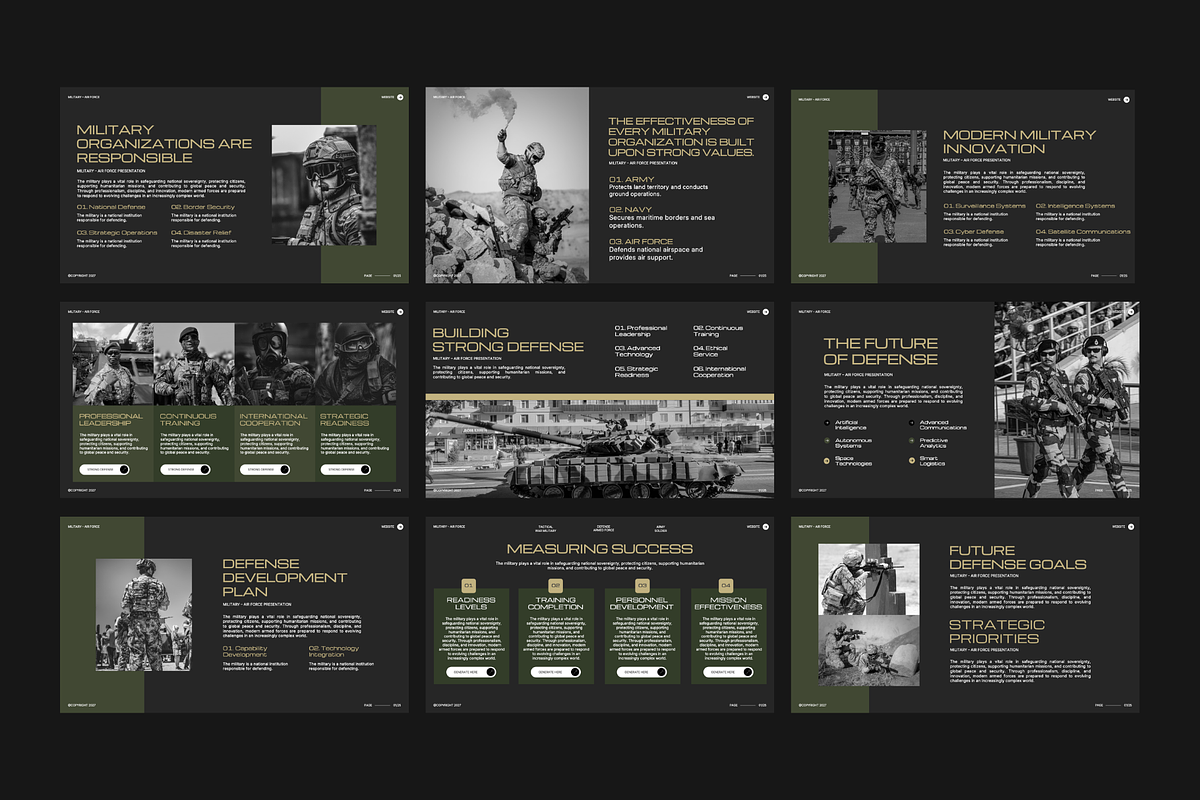This screenshot has width=1200, height=800.
Task: Click the 03 number badge above Personnel Development
Action: tap(642, 585)
